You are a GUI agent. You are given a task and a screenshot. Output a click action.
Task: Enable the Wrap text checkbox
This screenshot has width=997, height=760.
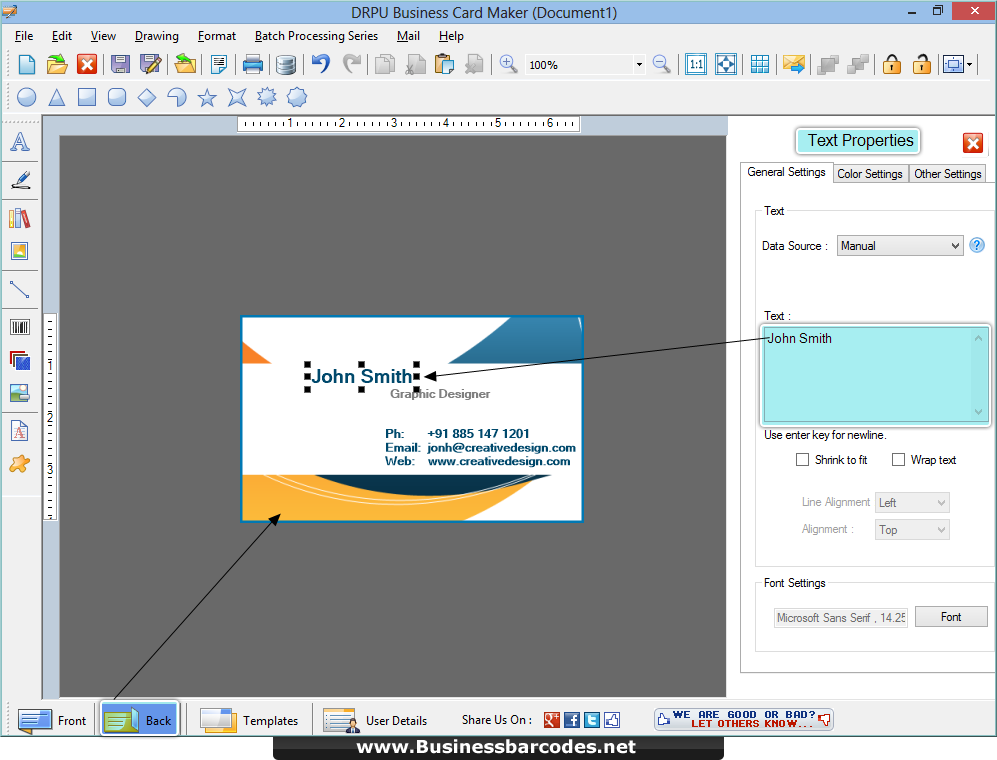coord(898,459)
